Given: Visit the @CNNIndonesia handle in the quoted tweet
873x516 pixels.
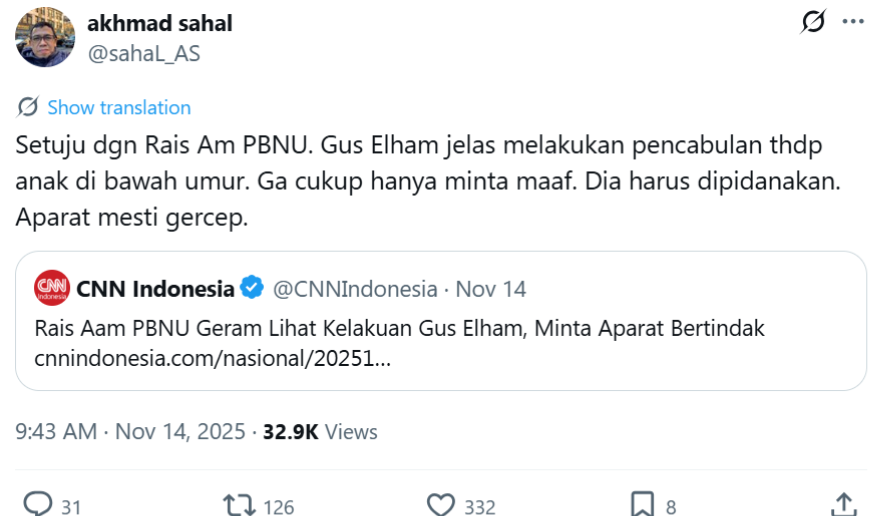Looking at the screenshot, I should [x=355, y=289].
